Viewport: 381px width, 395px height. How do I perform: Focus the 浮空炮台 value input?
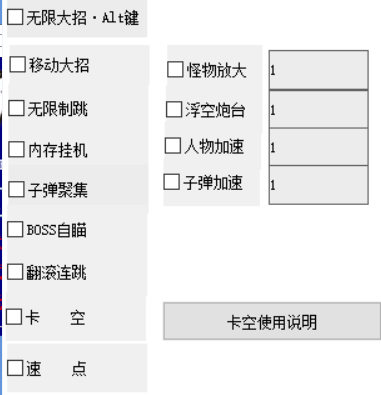tap(318, 109)
